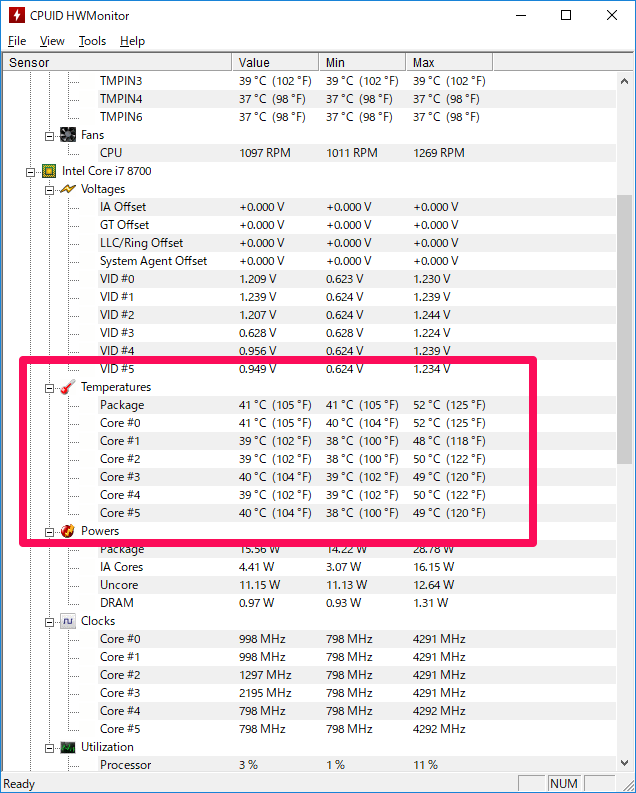Select the IA Offset voltage row
The width and height of the screenshot is (636, 793).
click(x=357, y=207)
